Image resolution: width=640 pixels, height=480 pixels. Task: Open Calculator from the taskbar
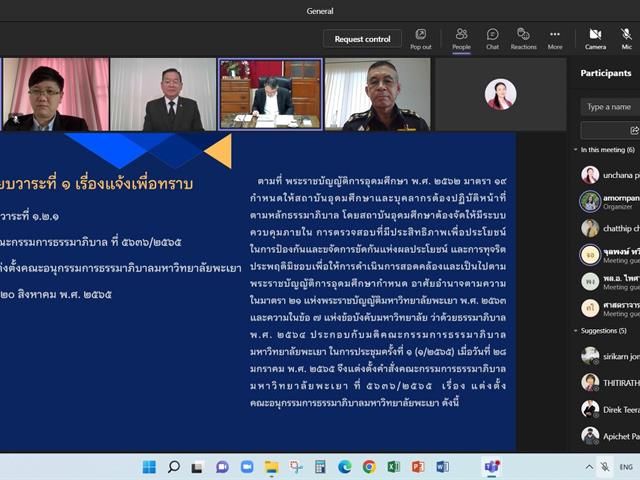pyautogui.click(x=320, y=467)
